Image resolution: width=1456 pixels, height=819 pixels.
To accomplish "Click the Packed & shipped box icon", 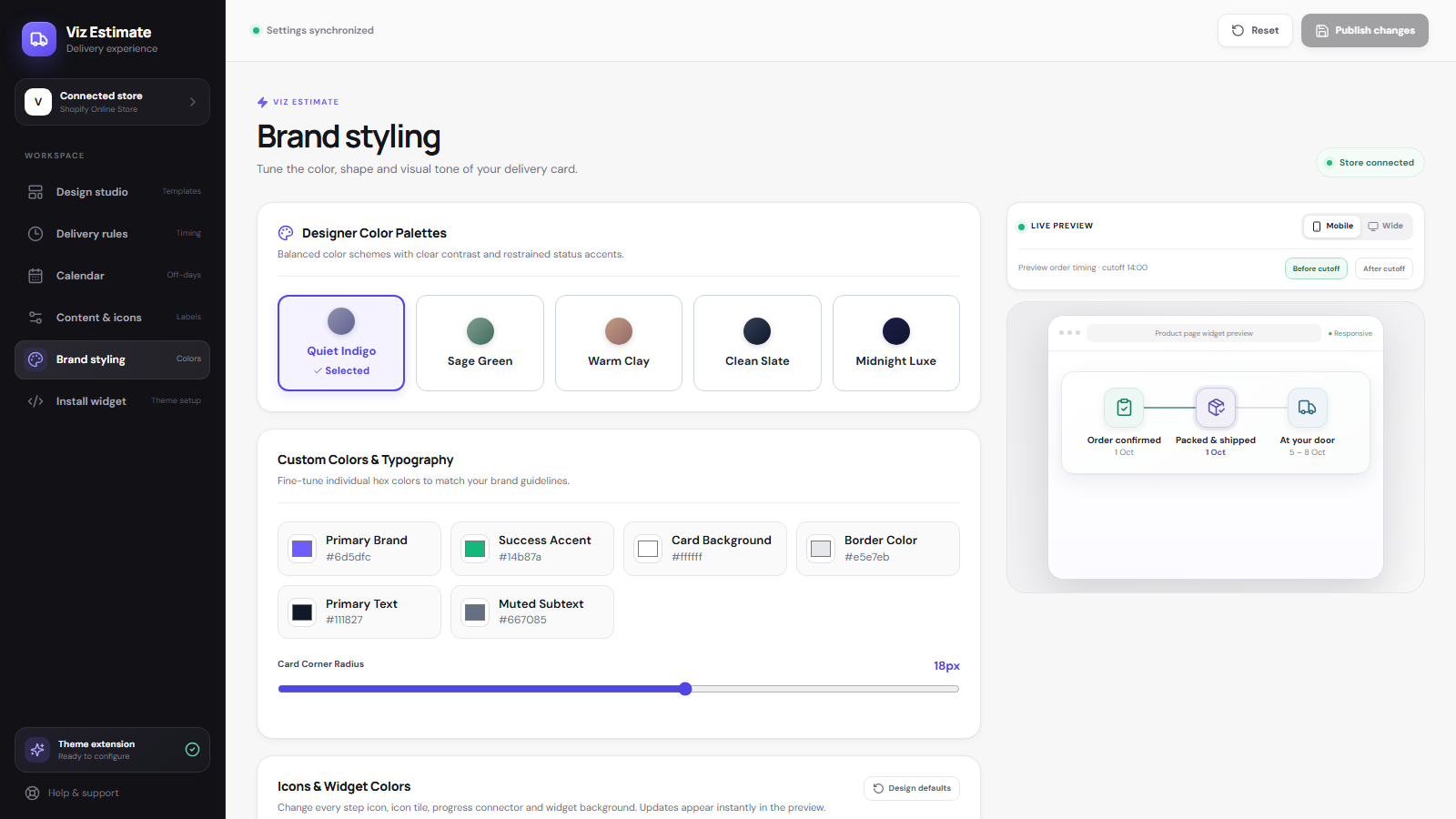I will (x=1216, y=408).
